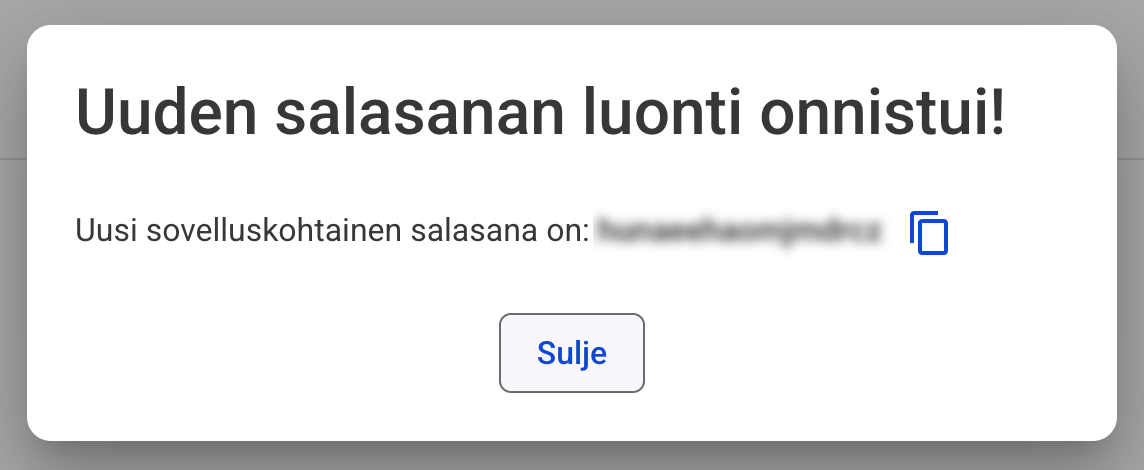Viewport: 1144px width, 470px height.
Task: Click empty dialog area right of Sulje
Action: click(x=880, y=353)
